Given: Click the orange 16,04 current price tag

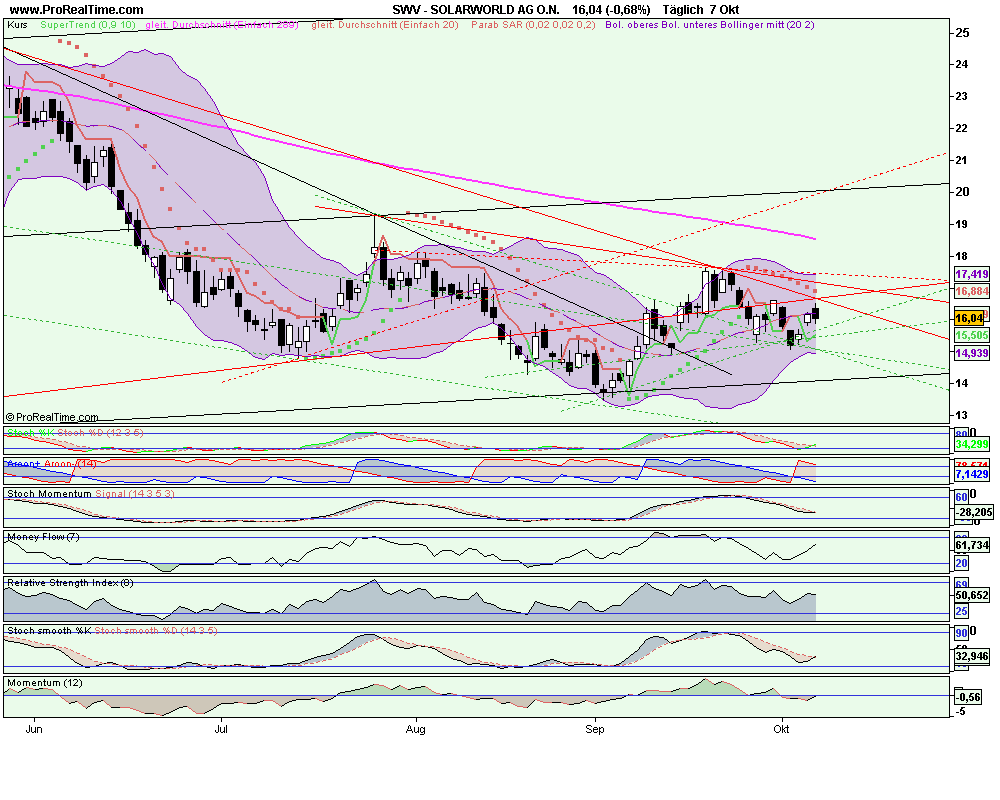Looking at the screenshot, I should pyautogui.click(x=969, y=317).
